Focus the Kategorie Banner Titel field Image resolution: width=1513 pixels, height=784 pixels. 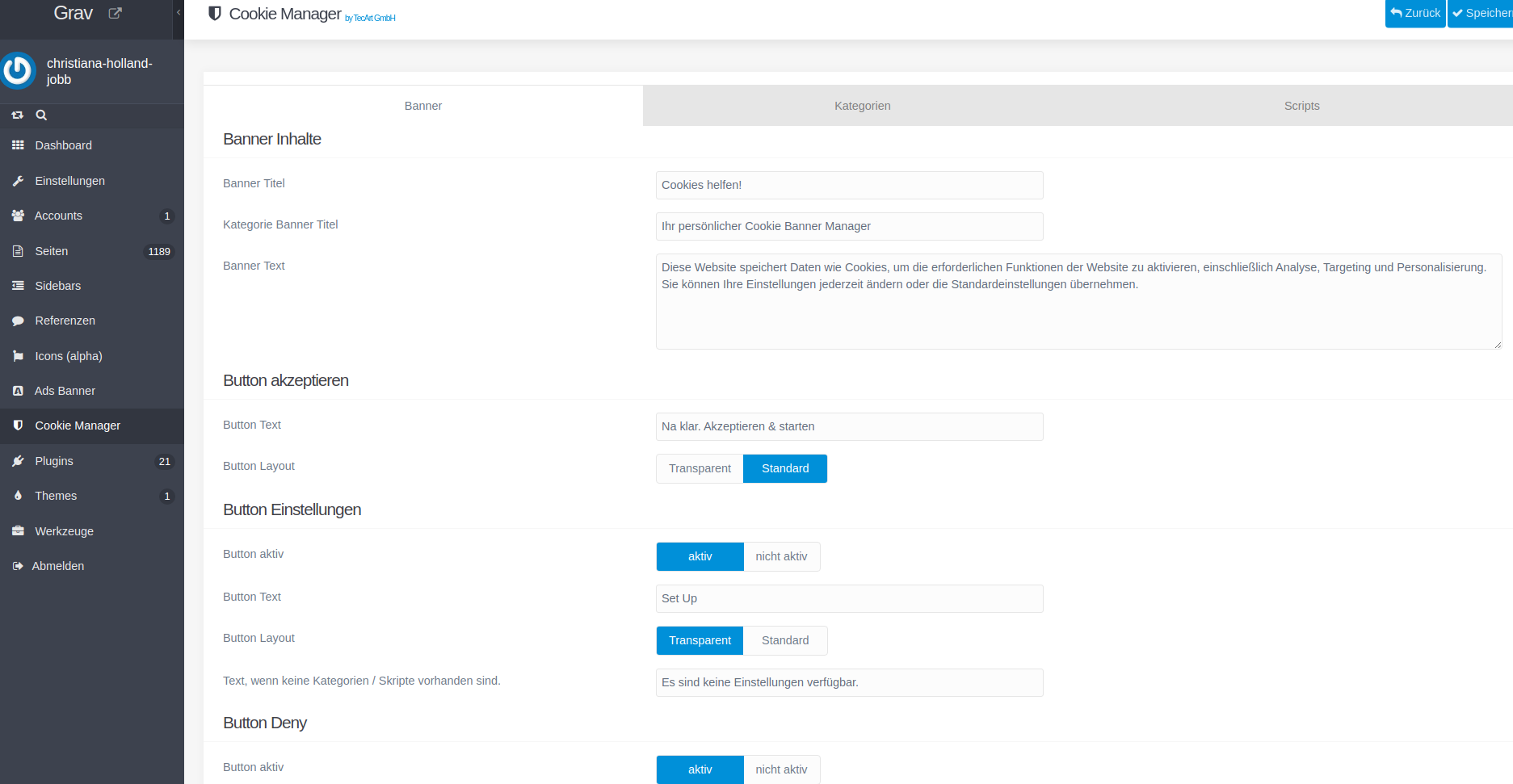pyautogui.click(x=850, y=226)
